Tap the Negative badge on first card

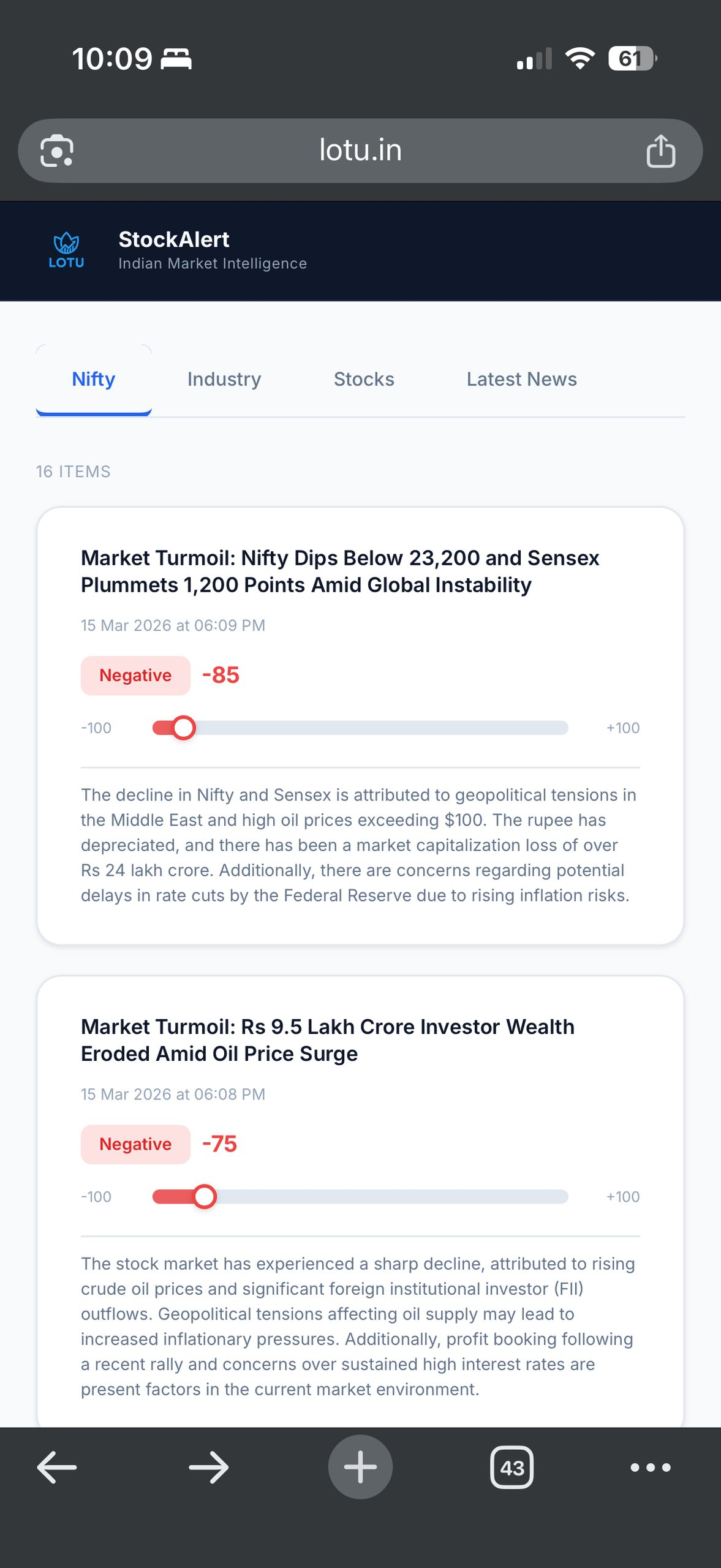pyautogui.click(x=135, y=675)
